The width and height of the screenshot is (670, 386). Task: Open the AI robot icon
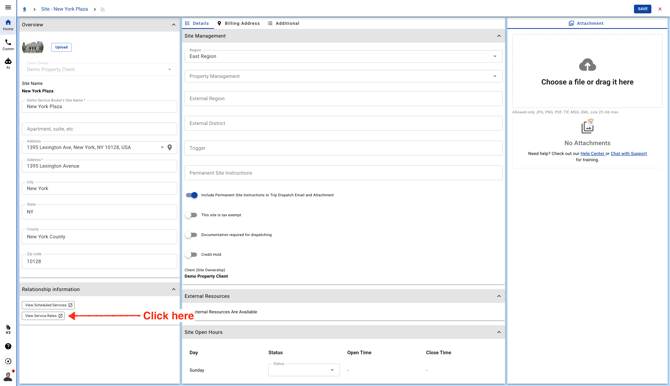coord(8,63)
